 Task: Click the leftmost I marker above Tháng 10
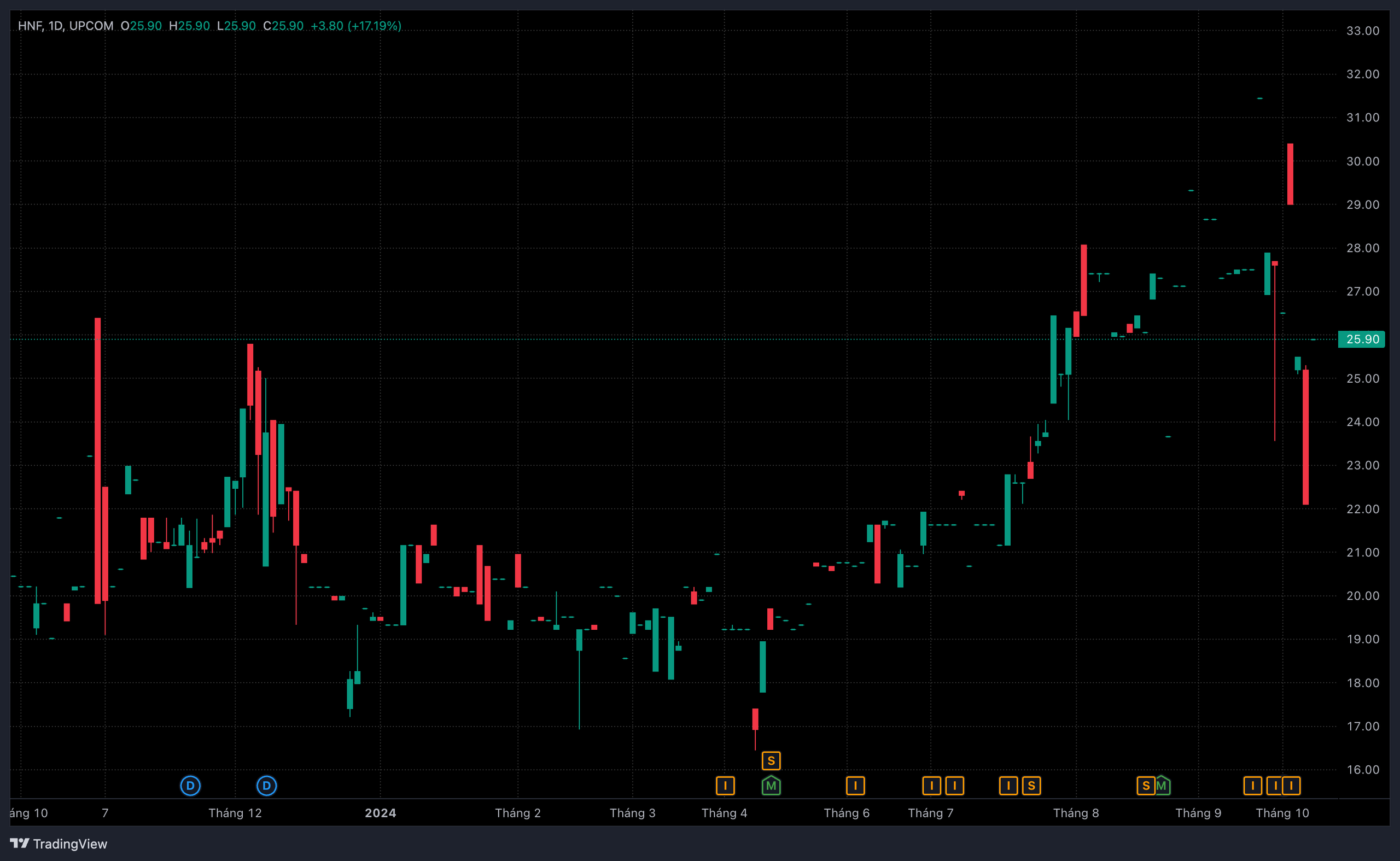click(x=1252, y=786)
